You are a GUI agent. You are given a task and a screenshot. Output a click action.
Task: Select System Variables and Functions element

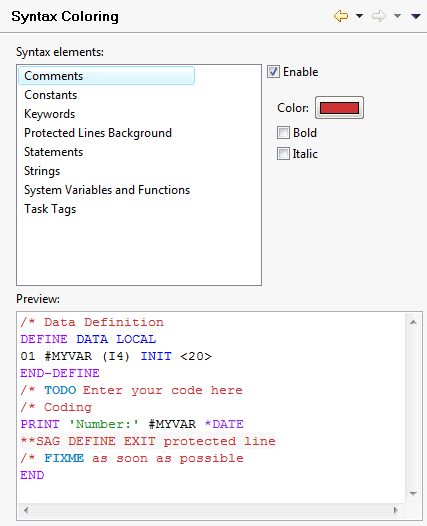tap(107, 190)
